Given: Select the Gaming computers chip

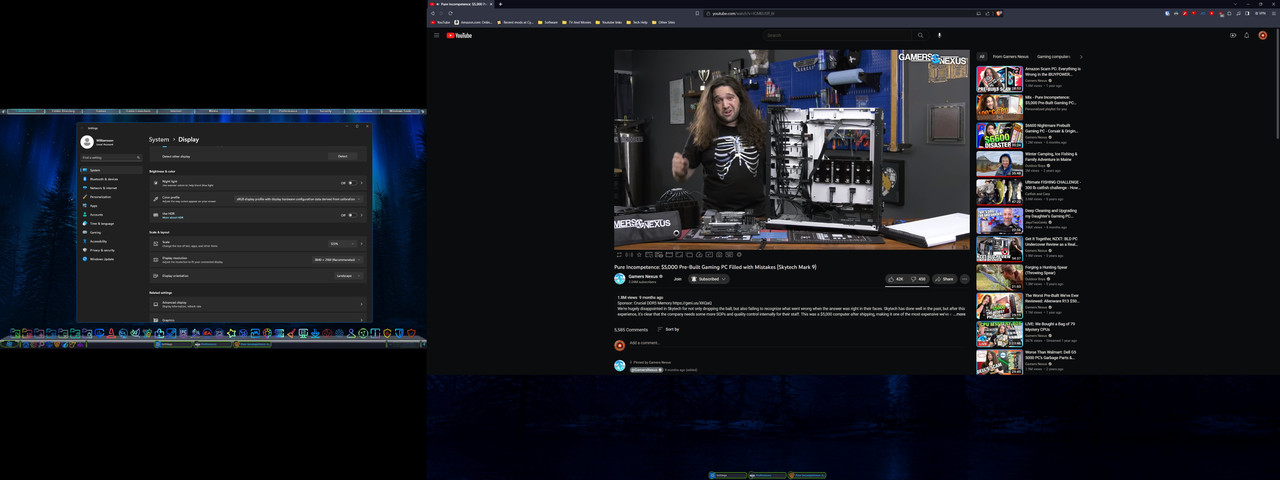Looking at the screenshot, I should coord(1054,57).
